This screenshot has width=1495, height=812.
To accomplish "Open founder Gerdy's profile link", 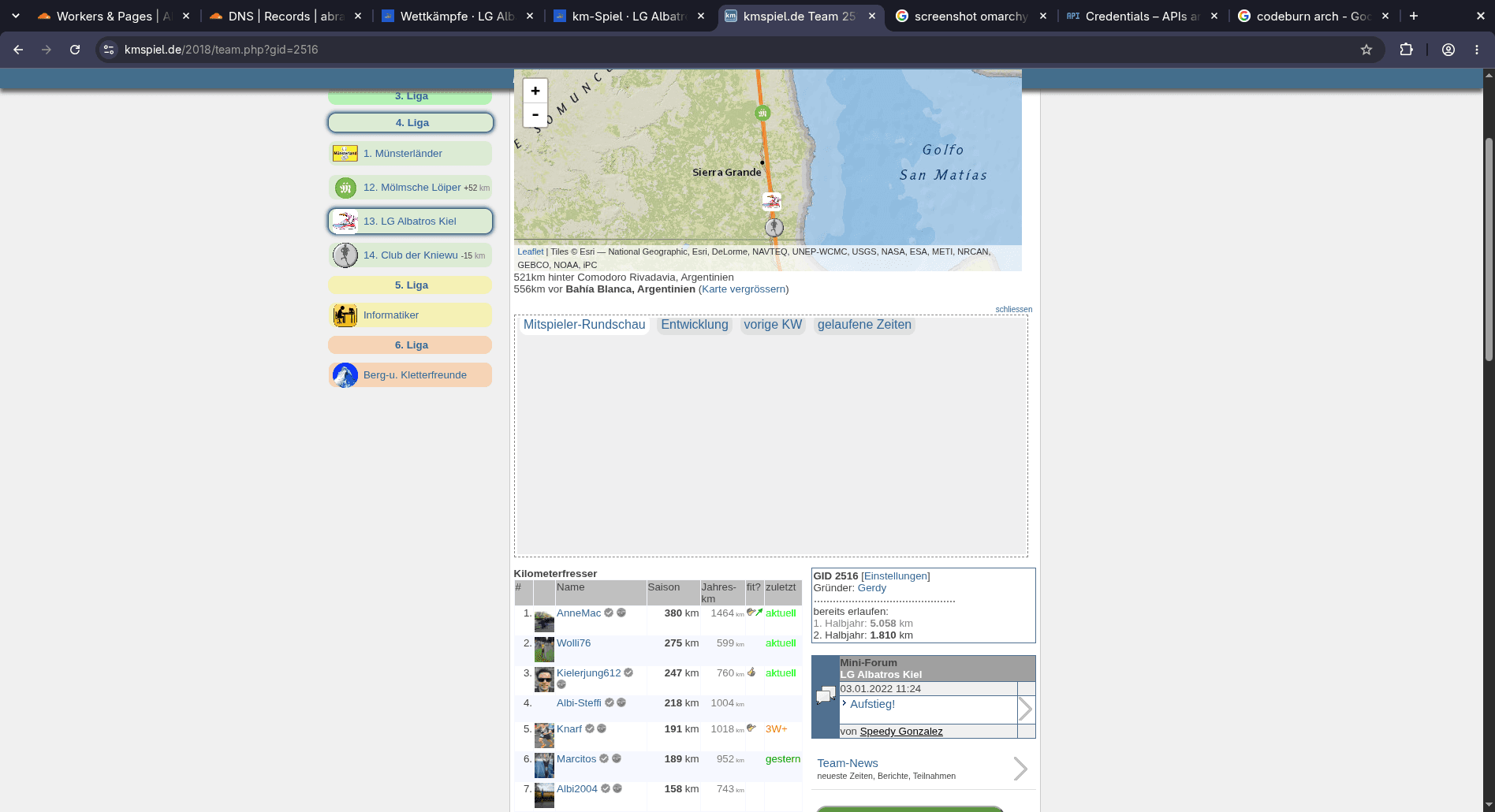I will 872,588.
